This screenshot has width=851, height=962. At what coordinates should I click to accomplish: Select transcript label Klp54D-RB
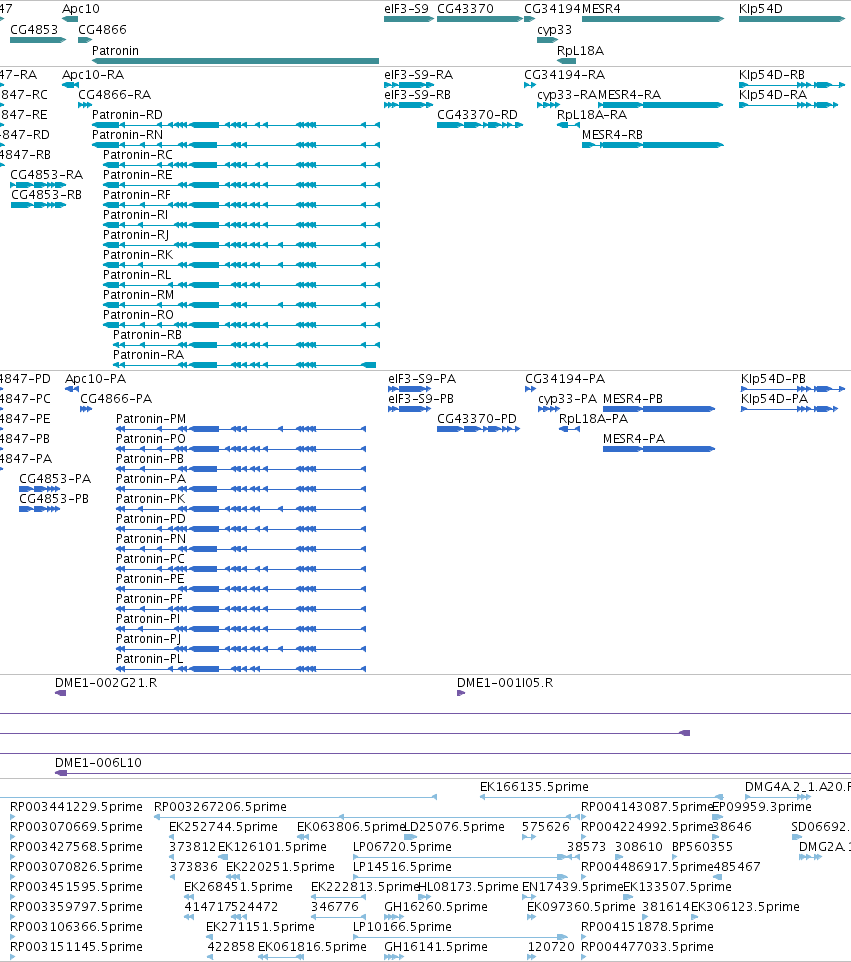(772, 75)
